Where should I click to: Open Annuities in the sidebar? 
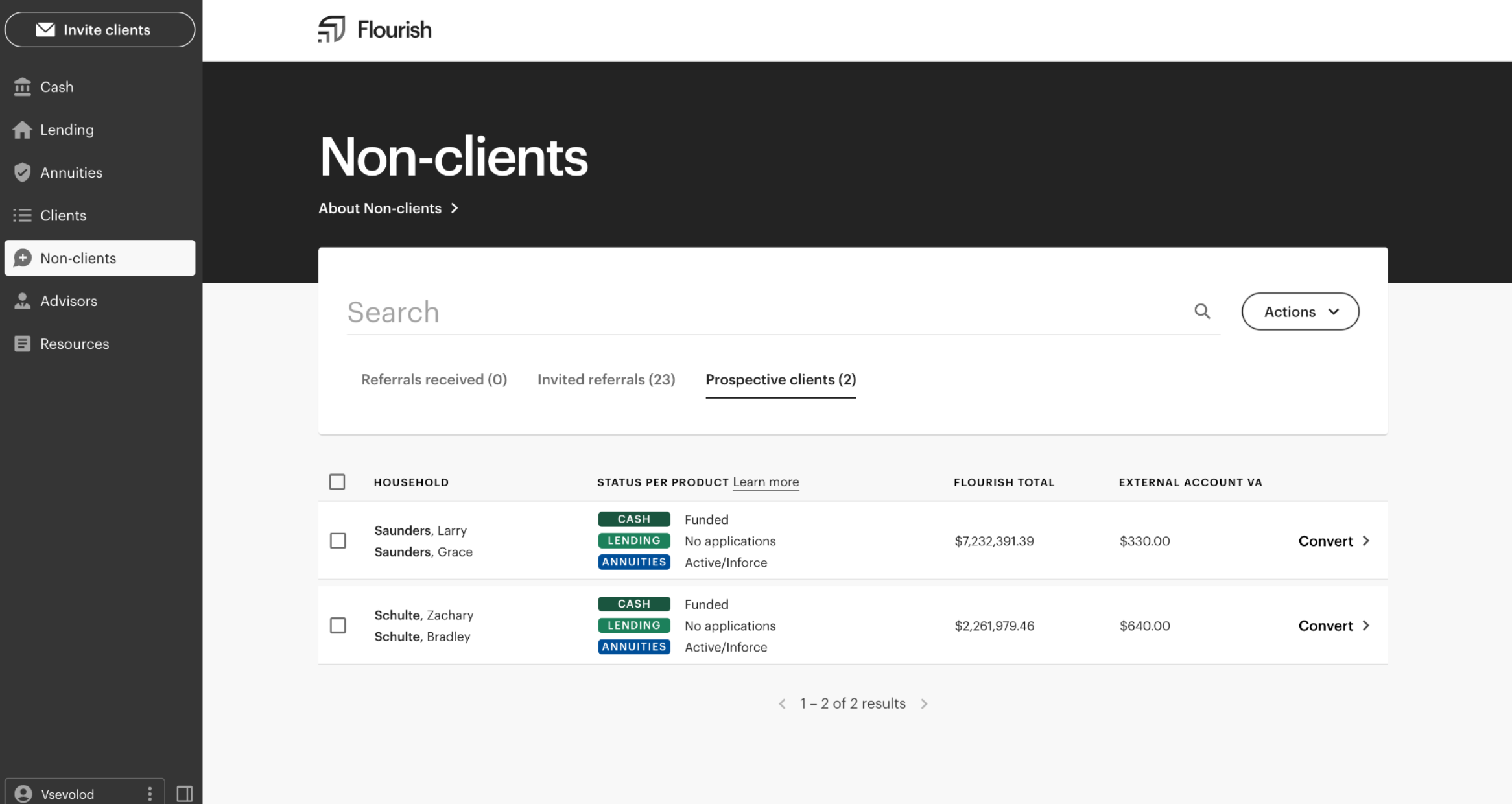(x=100, y=172)
